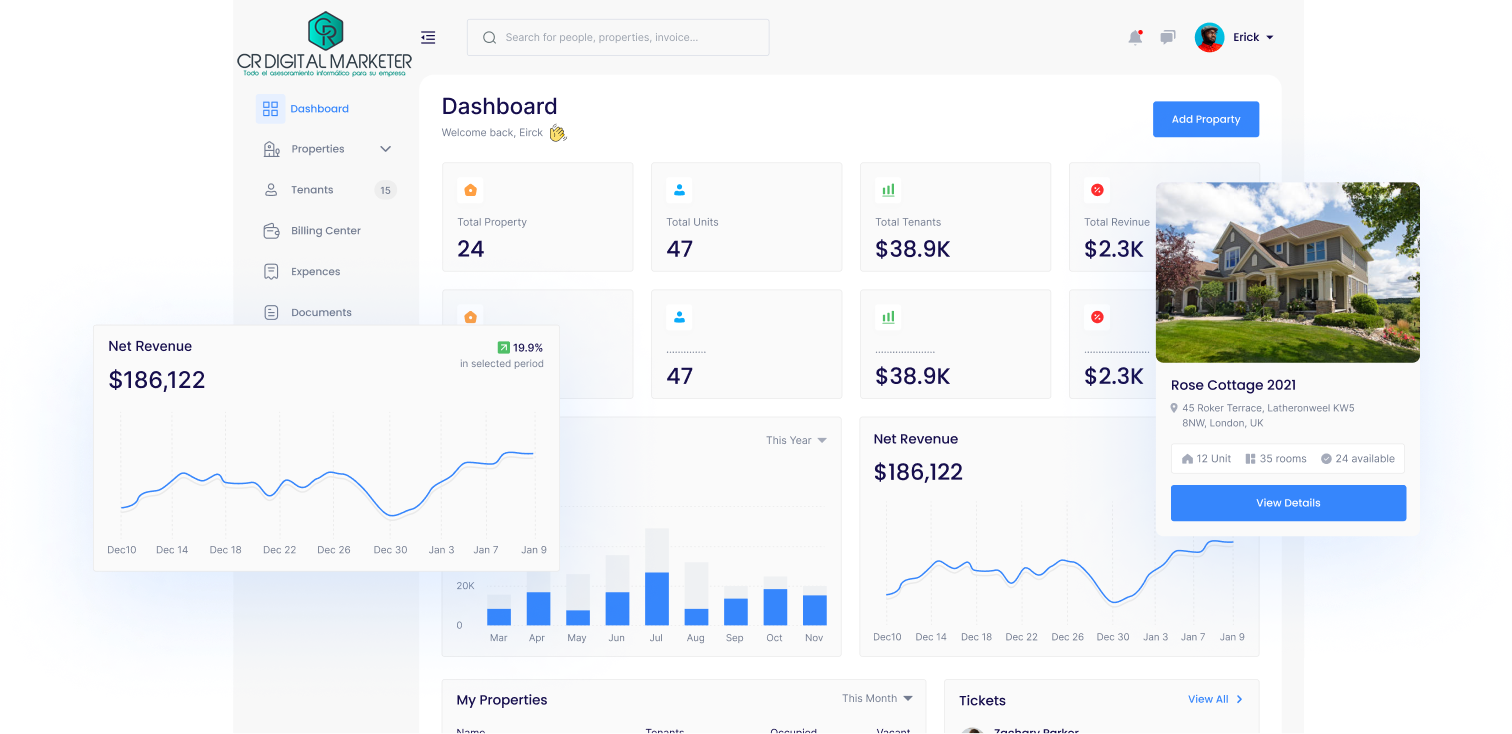The width and height of the screenshot is (1512, 734).
Task: Click the search input field
Action: point(618,37)
